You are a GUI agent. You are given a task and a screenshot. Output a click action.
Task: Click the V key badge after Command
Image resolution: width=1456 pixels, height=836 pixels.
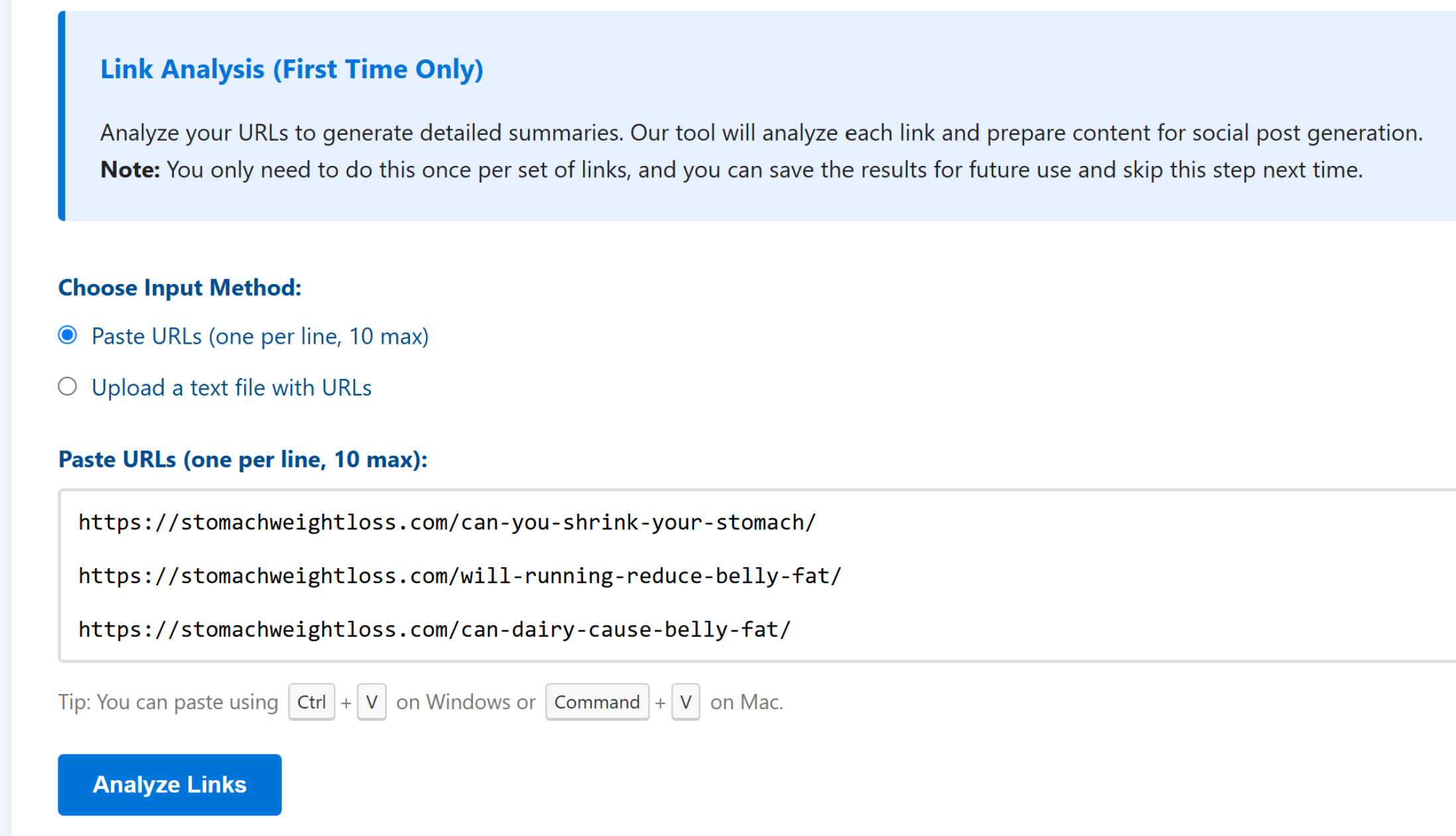point(685,702)
